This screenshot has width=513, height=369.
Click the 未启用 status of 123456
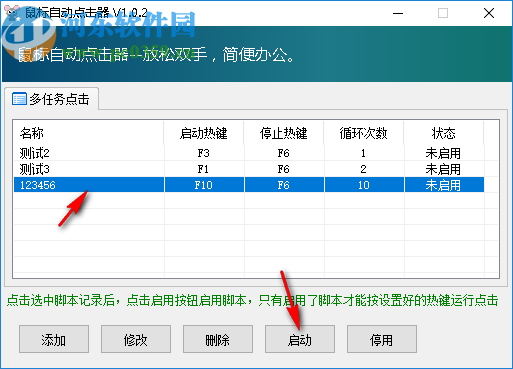coord(443,185)
